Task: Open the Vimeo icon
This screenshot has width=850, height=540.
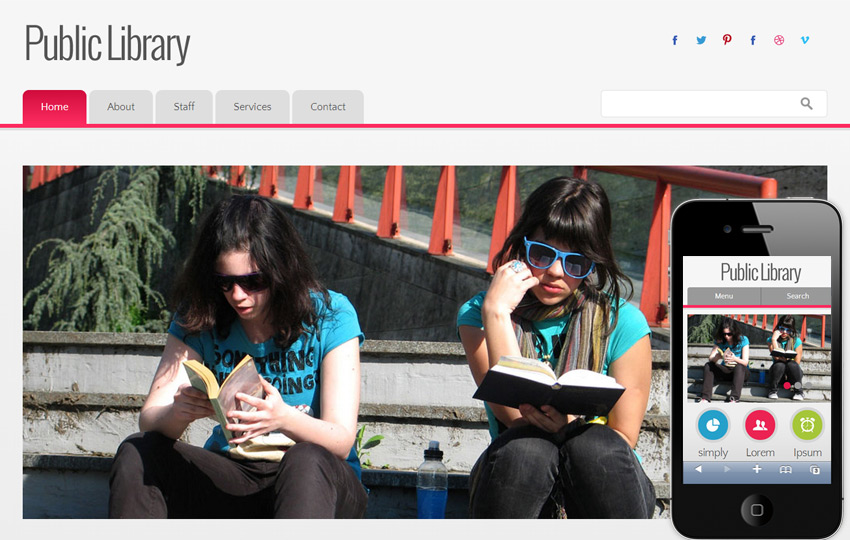Action: 805,40
